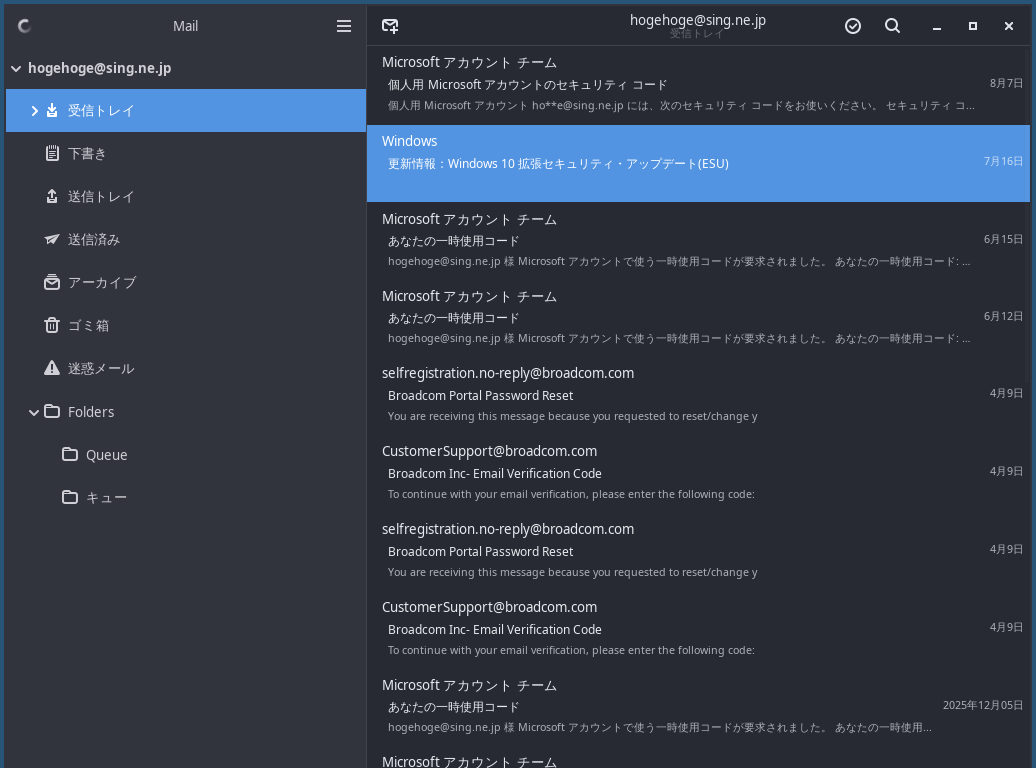This screenshot has height=768, width=1036.
Task: Collapse the Folders group chevron
Action: [34, 412]
